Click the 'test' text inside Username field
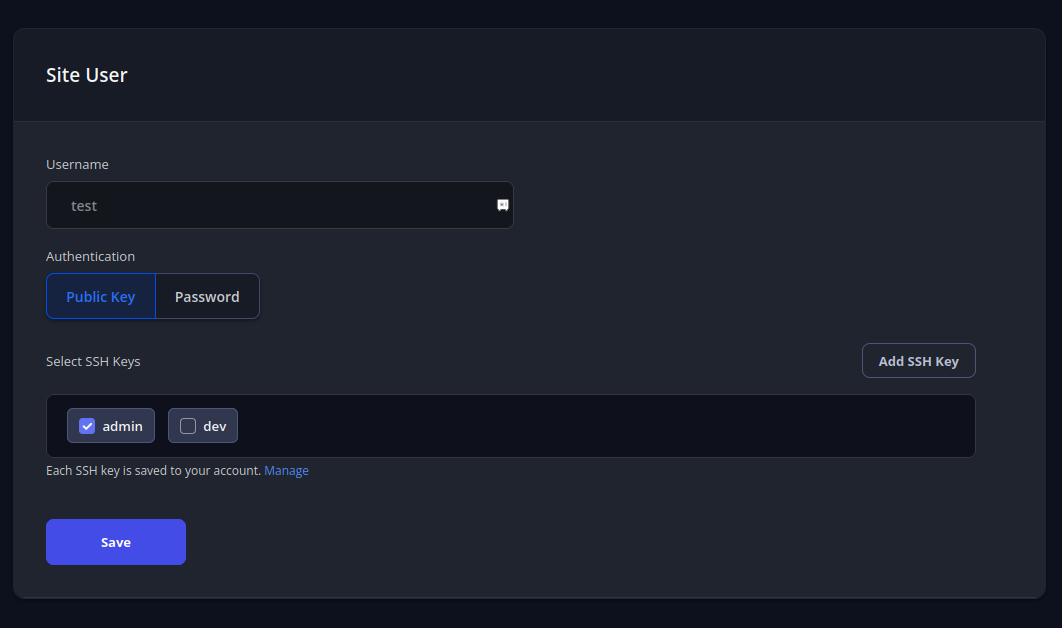Viewport: 1062px width, 628px height. click(84, 206)
